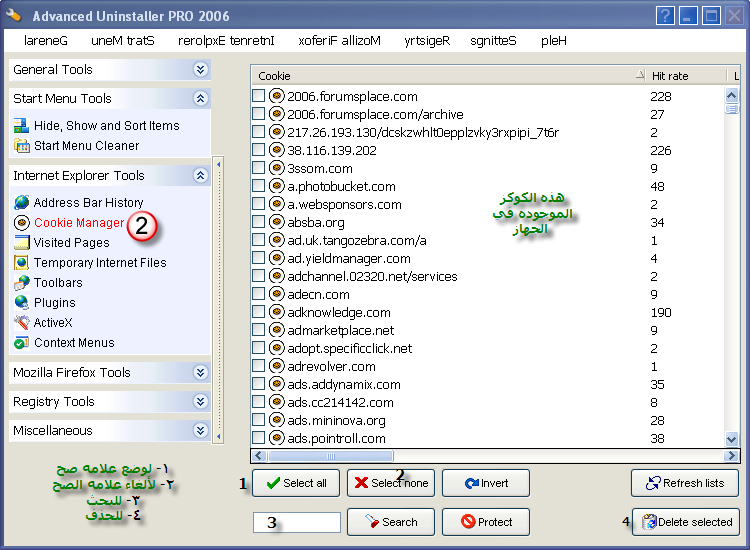Expand the General Tools section
The height and width of the screenshot is (550, 750).
pyautogui.click(x=200, y=69)
